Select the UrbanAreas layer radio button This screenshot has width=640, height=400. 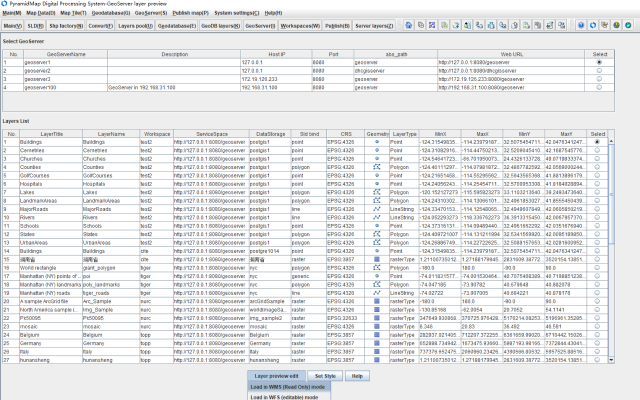click(598, 241)
